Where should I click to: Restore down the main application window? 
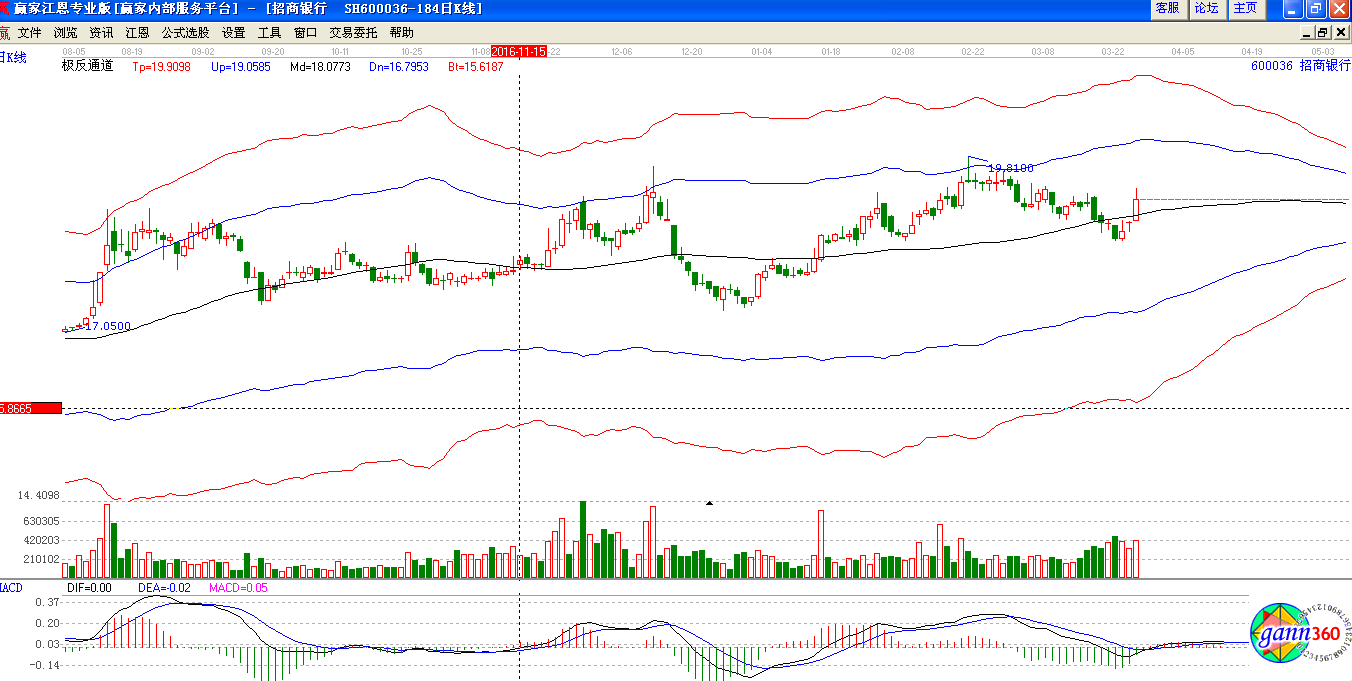tap(1315, 9)
